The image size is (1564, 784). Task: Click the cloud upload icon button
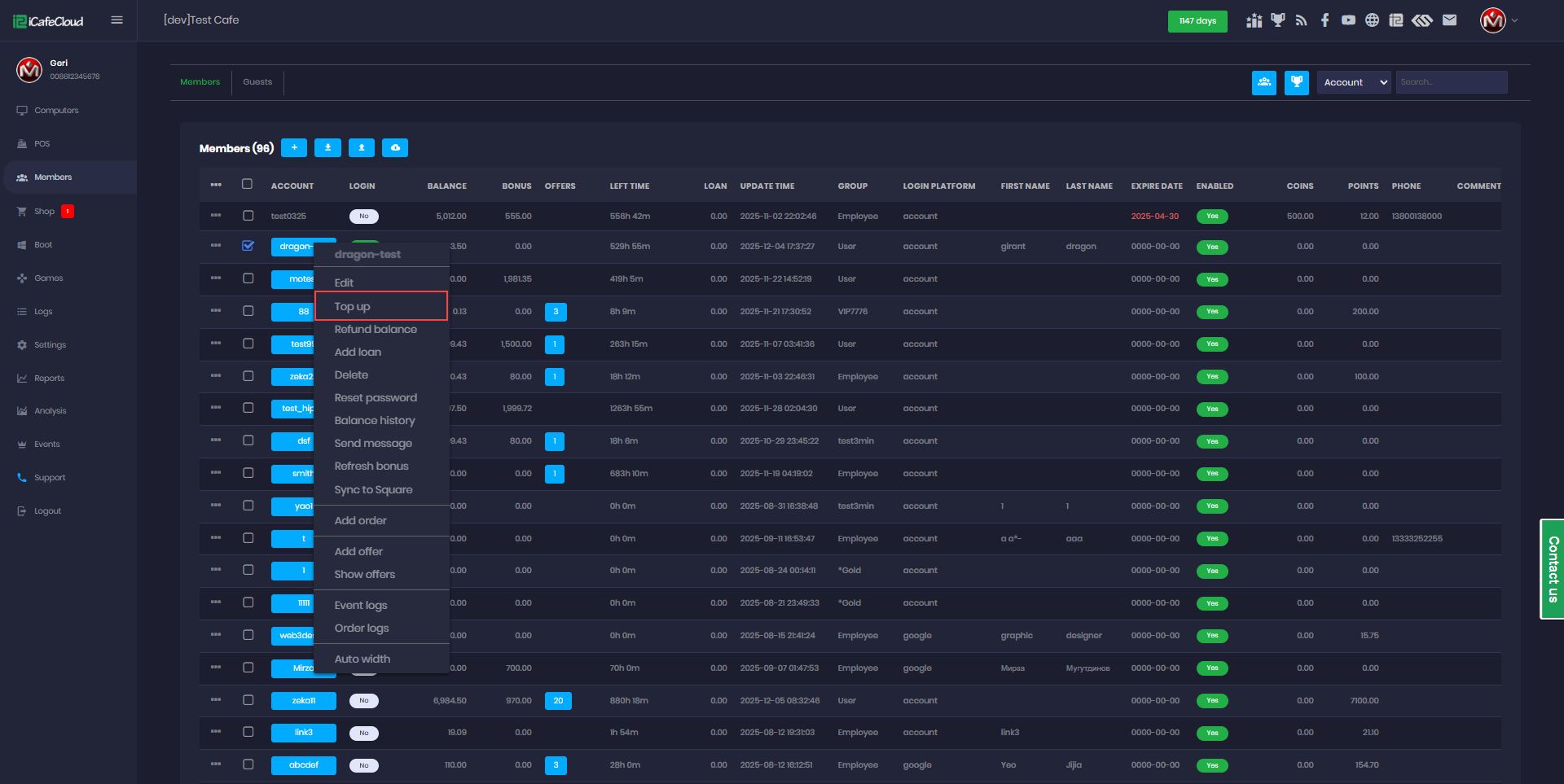tap(395, 147)
